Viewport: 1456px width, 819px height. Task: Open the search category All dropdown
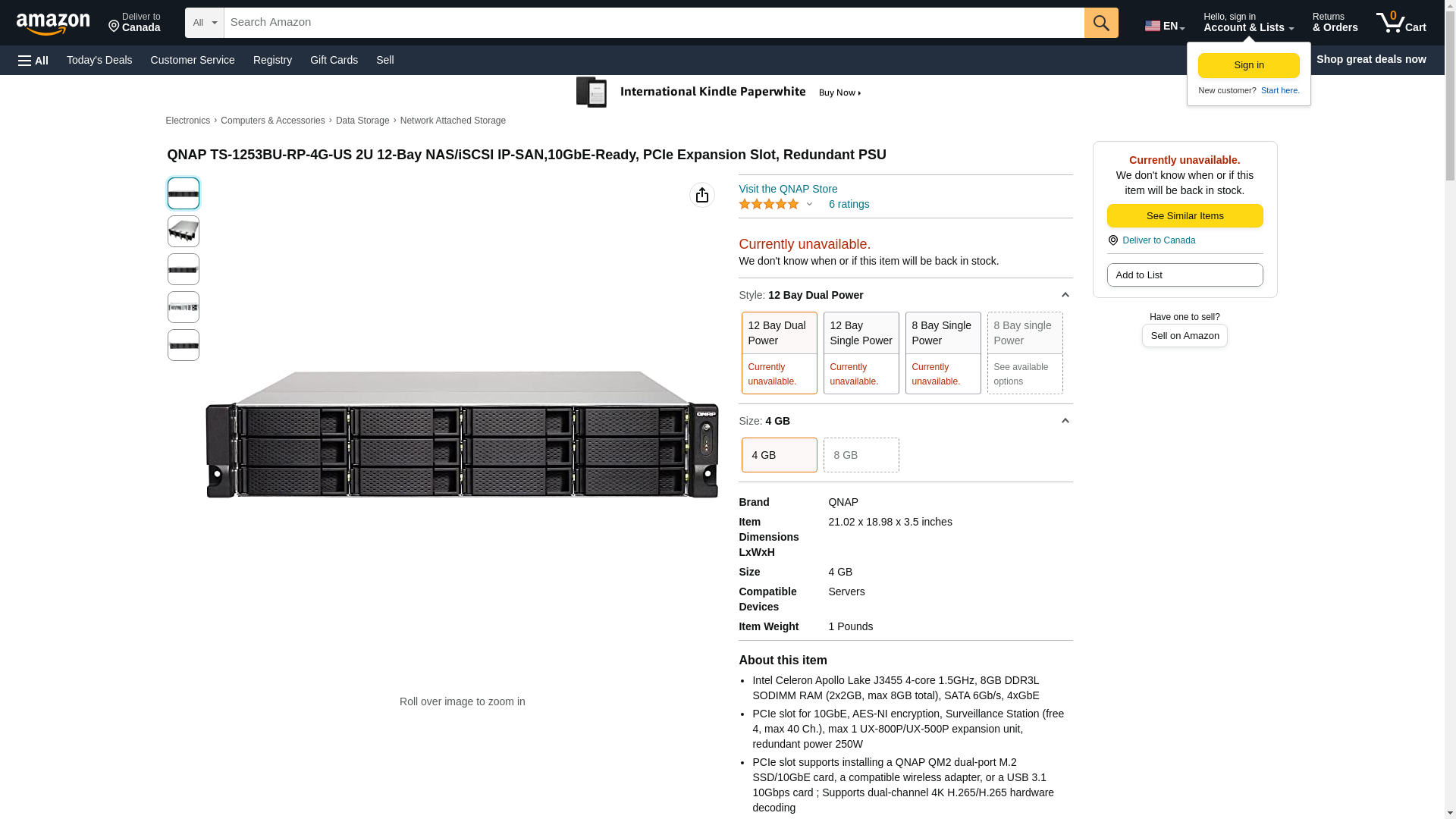point(204,23)
